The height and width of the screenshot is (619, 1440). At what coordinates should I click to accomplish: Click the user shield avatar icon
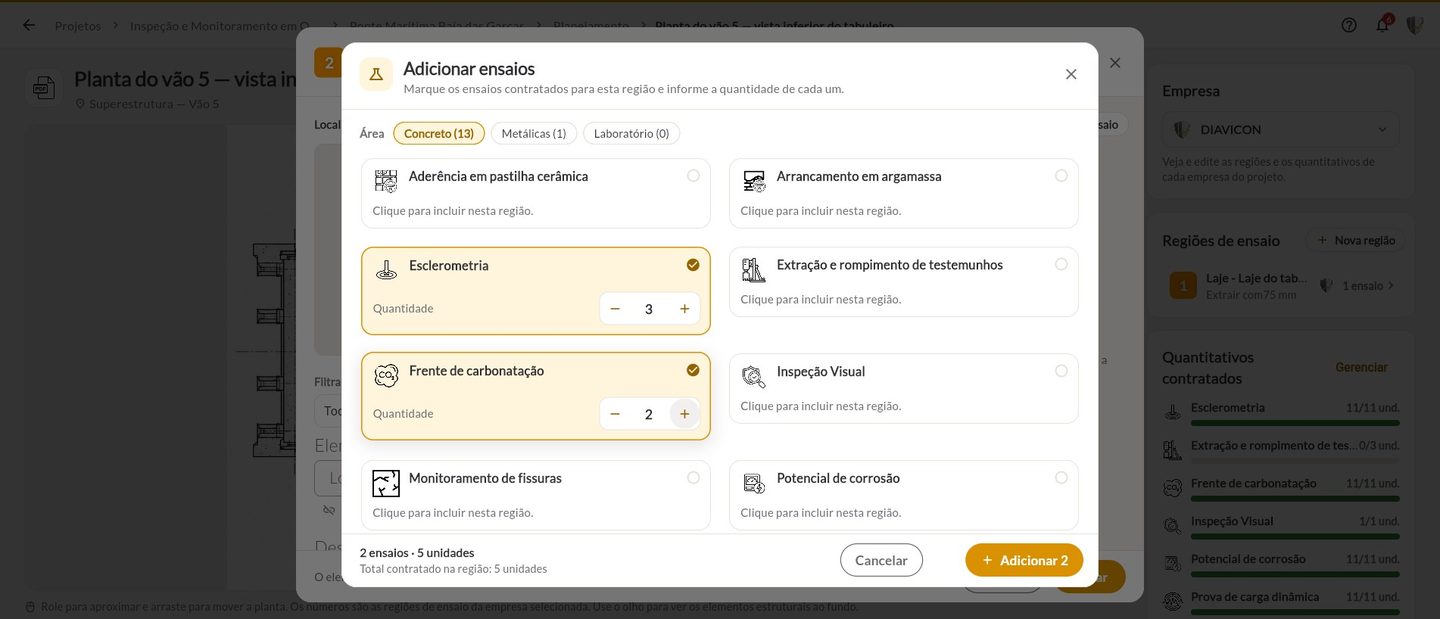tap(1415, 25)
